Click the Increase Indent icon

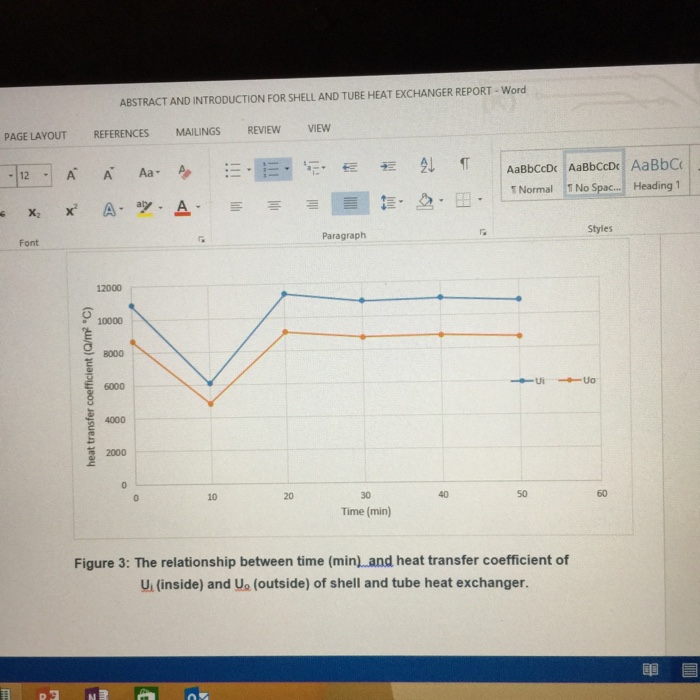388,166
